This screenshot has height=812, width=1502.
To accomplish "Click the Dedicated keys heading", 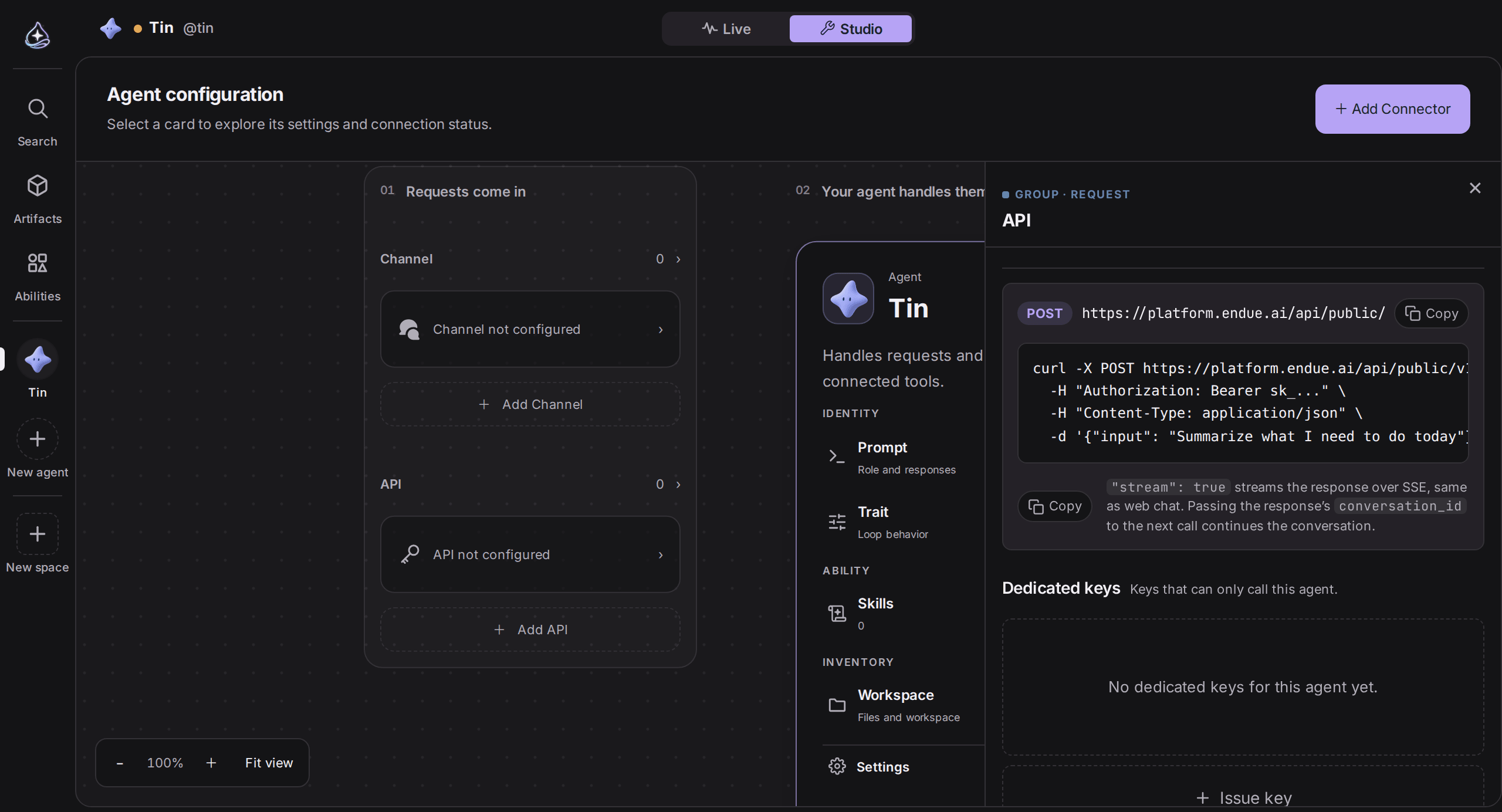I will point(1061,588).
